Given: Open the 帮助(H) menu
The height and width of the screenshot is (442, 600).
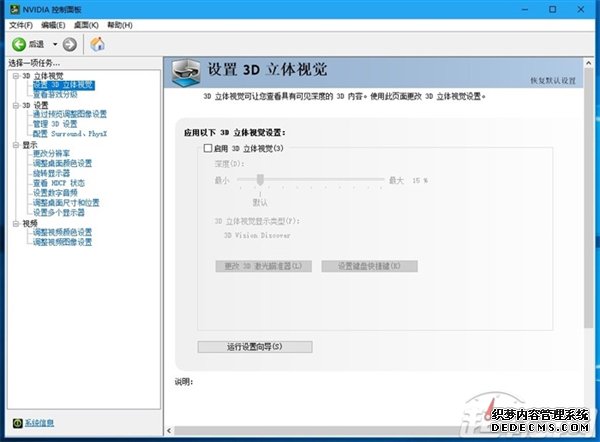Looking at the screenshot, I should 120,25.
